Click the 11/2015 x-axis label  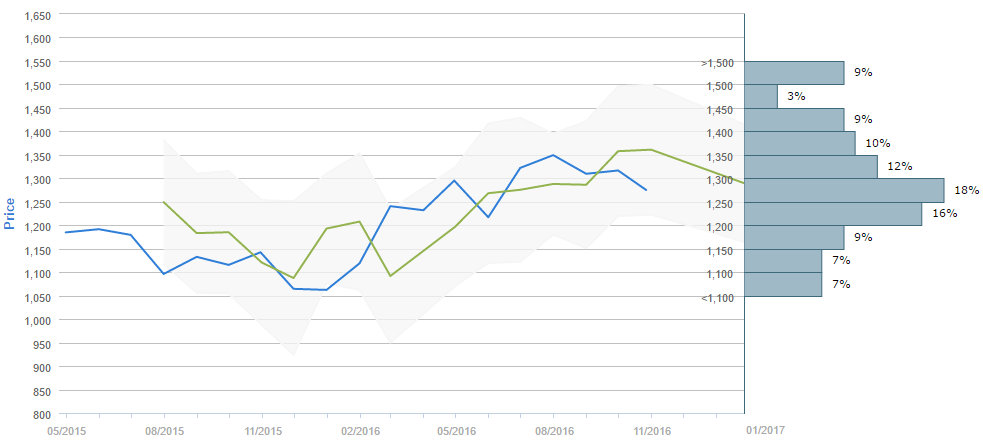[262, 430]
